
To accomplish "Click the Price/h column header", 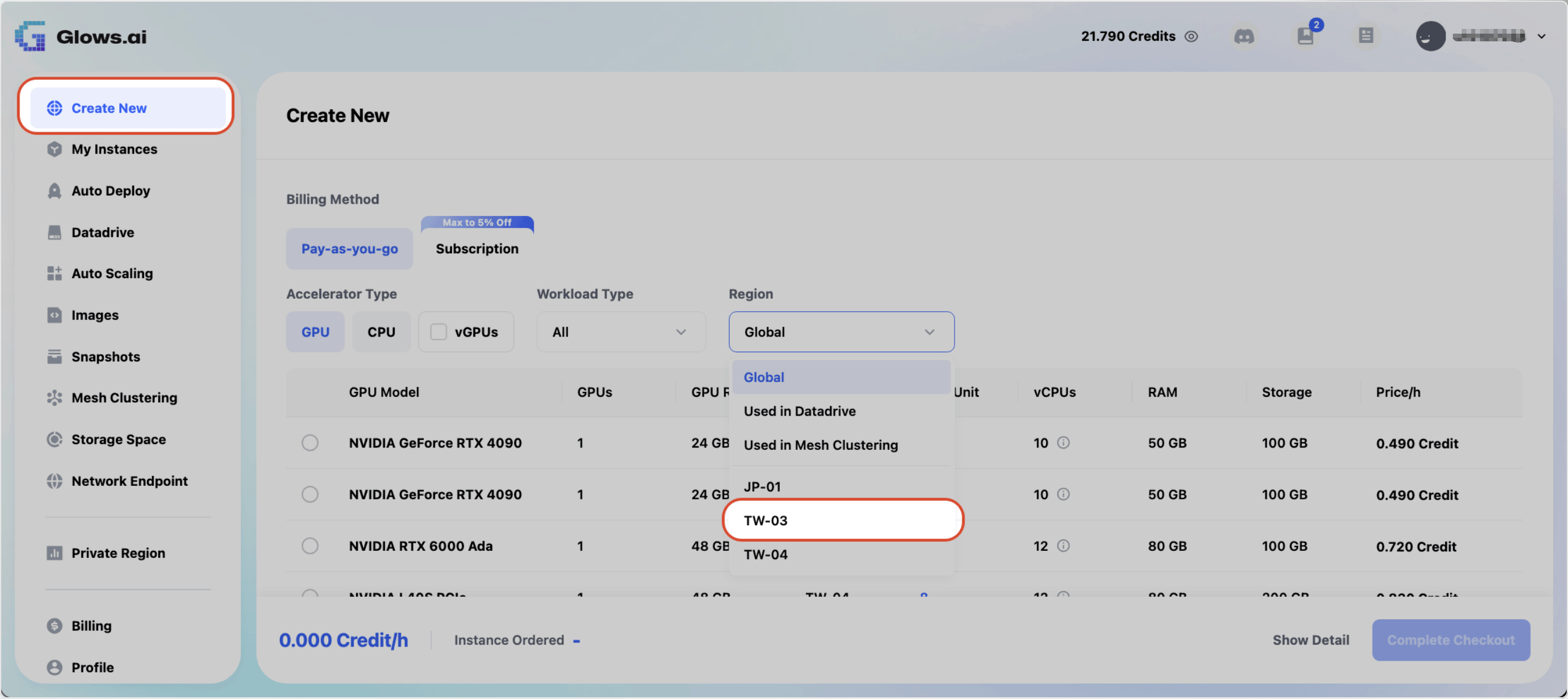I will point(1398,392).
